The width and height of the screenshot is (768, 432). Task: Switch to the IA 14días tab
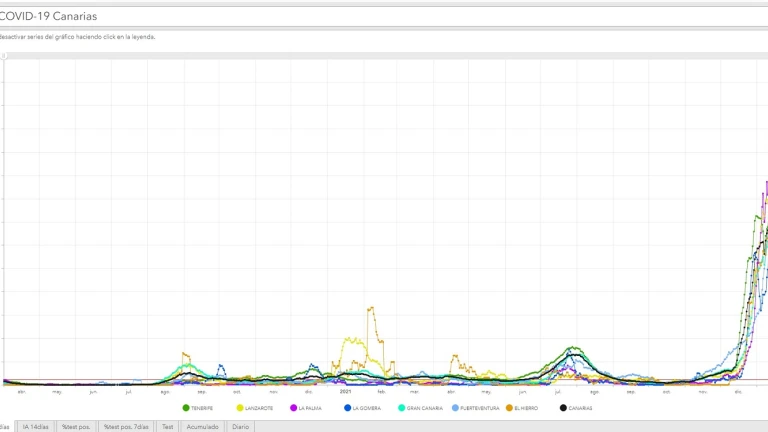[x=36, y=427]
